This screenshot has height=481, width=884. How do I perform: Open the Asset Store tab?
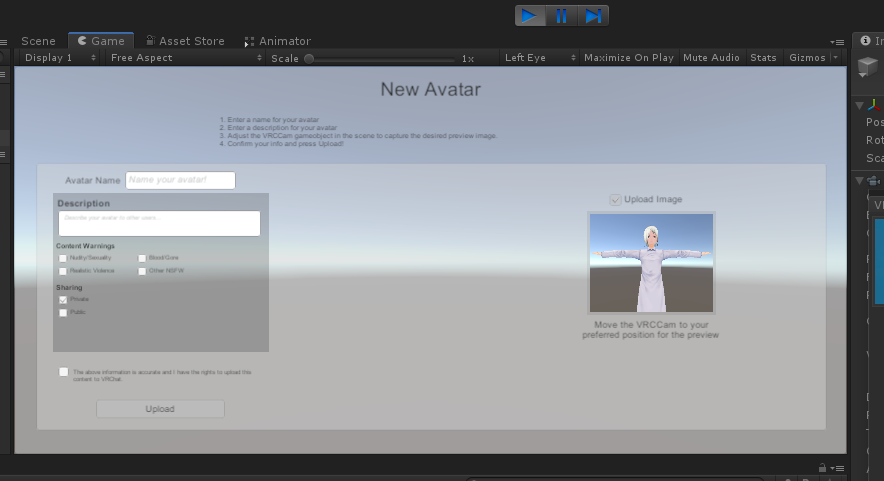(185, 41)
